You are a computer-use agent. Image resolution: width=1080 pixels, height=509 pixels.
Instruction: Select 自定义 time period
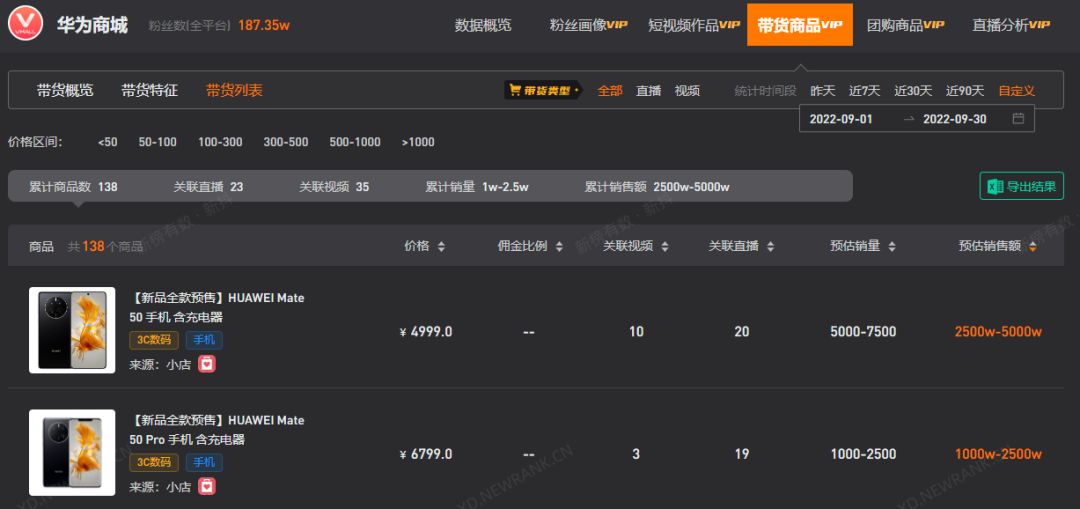click(x=1017, y=90)
